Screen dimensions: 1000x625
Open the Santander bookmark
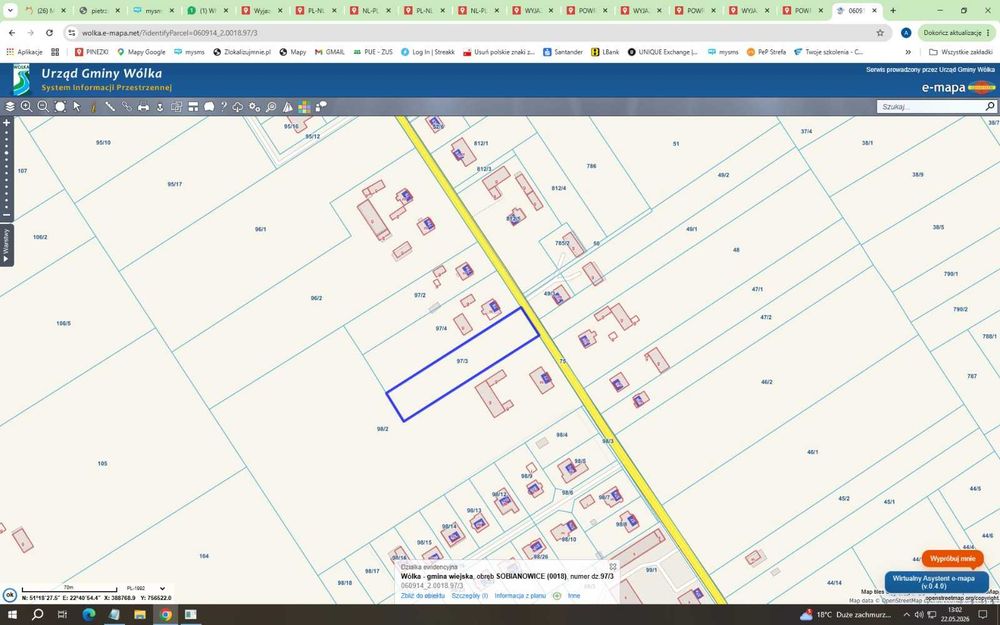point(563,52)
